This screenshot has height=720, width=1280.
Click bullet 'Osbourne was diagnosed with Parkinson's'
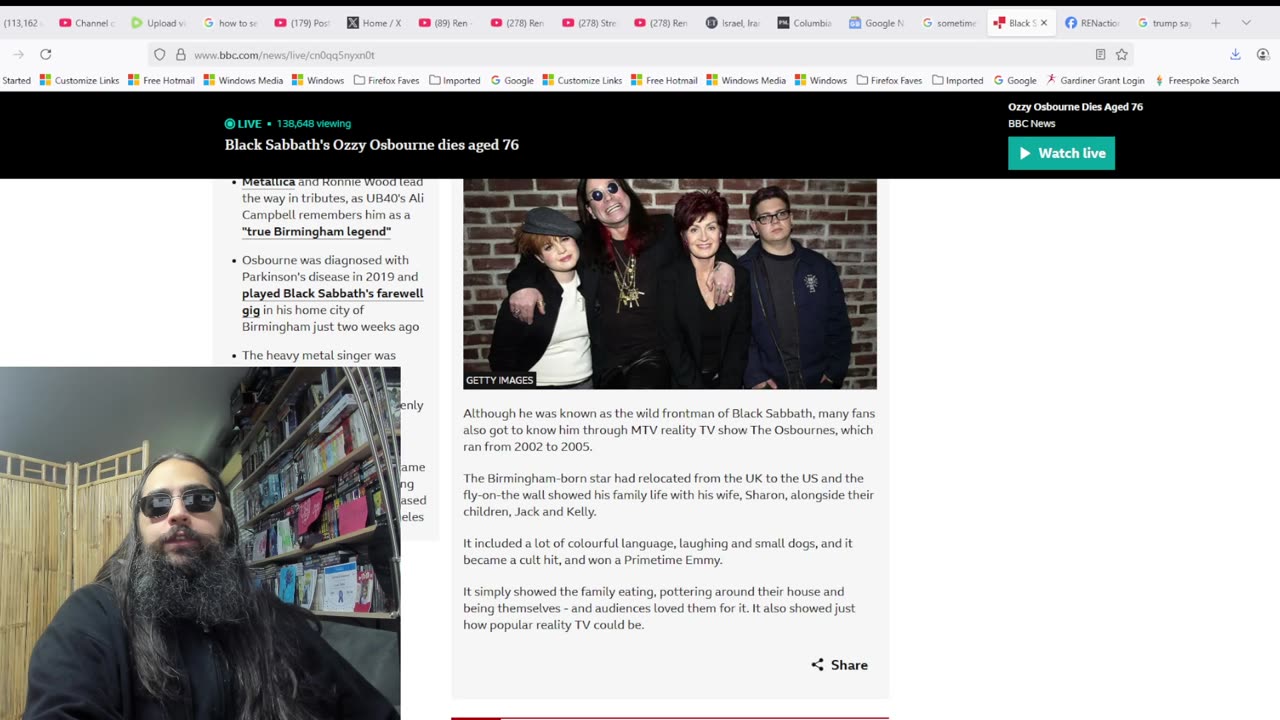pyautogui.click(x=333, y=293)
